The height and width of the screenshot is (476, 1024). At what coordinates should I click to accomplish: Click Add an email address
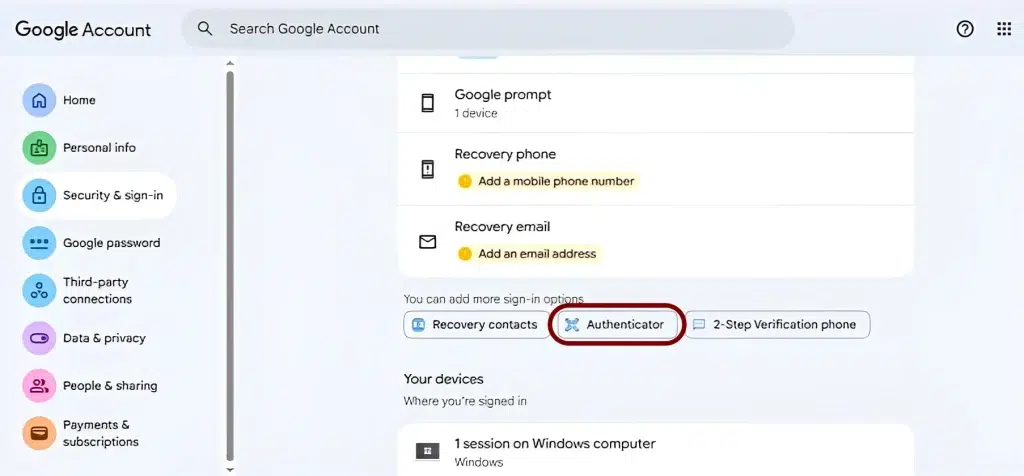[x=536, y=254]
